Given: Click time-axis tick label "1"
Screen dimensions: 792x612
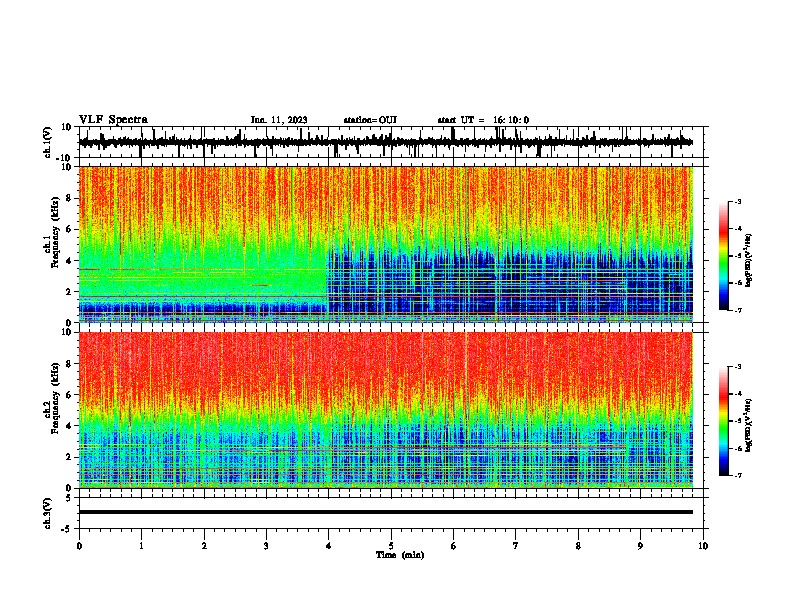Looking at the screenshot, I should [141, 546].
